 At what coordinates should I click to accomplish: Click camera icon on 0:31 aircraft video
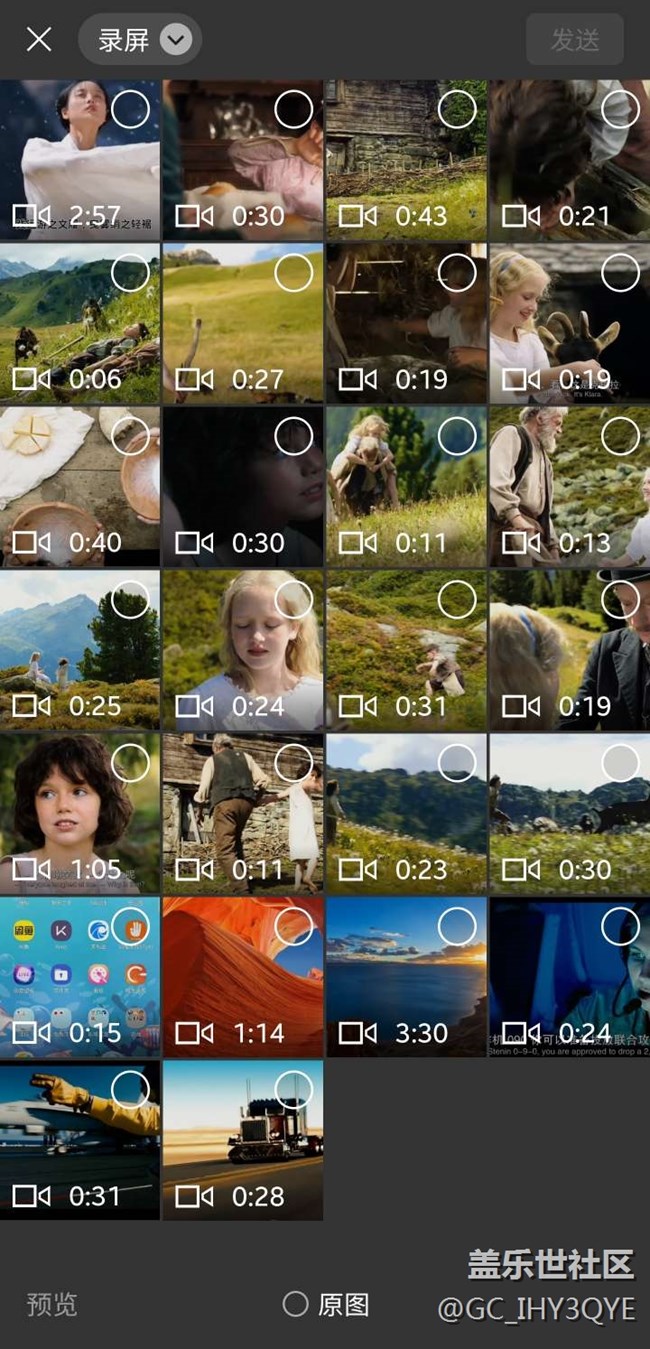[31, 1196]
